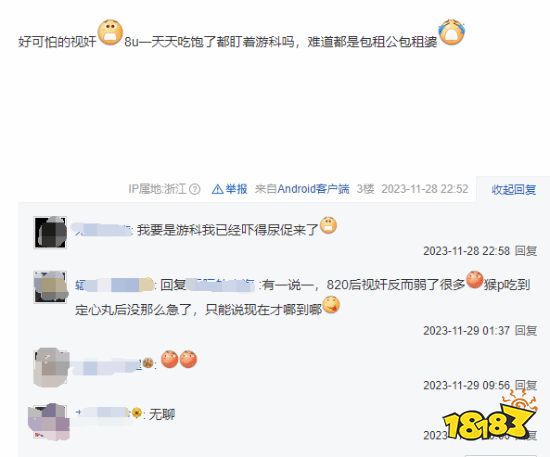Screen dimensions: 550x457
Task: Click the 18183 watermark logo
Action: 489,419
